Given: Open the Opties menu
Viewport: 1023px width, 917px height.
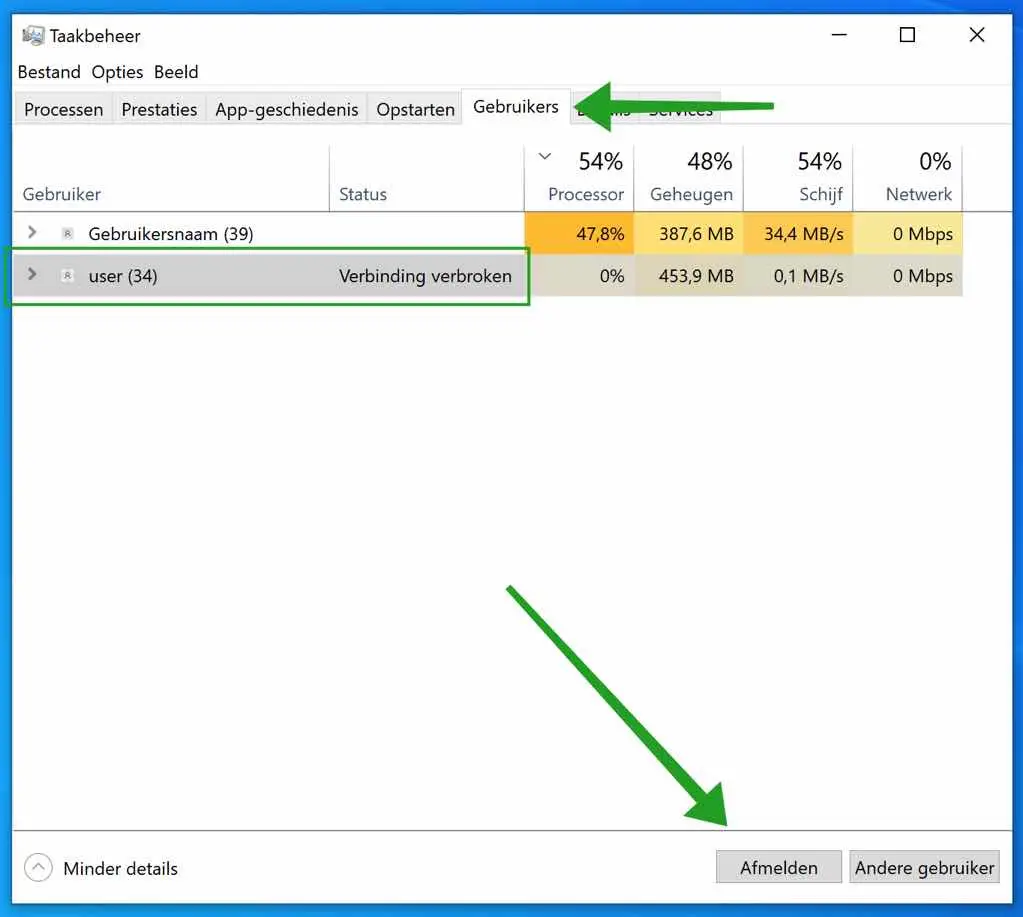Looking at the screenshot, I should [x=117, y=72].
